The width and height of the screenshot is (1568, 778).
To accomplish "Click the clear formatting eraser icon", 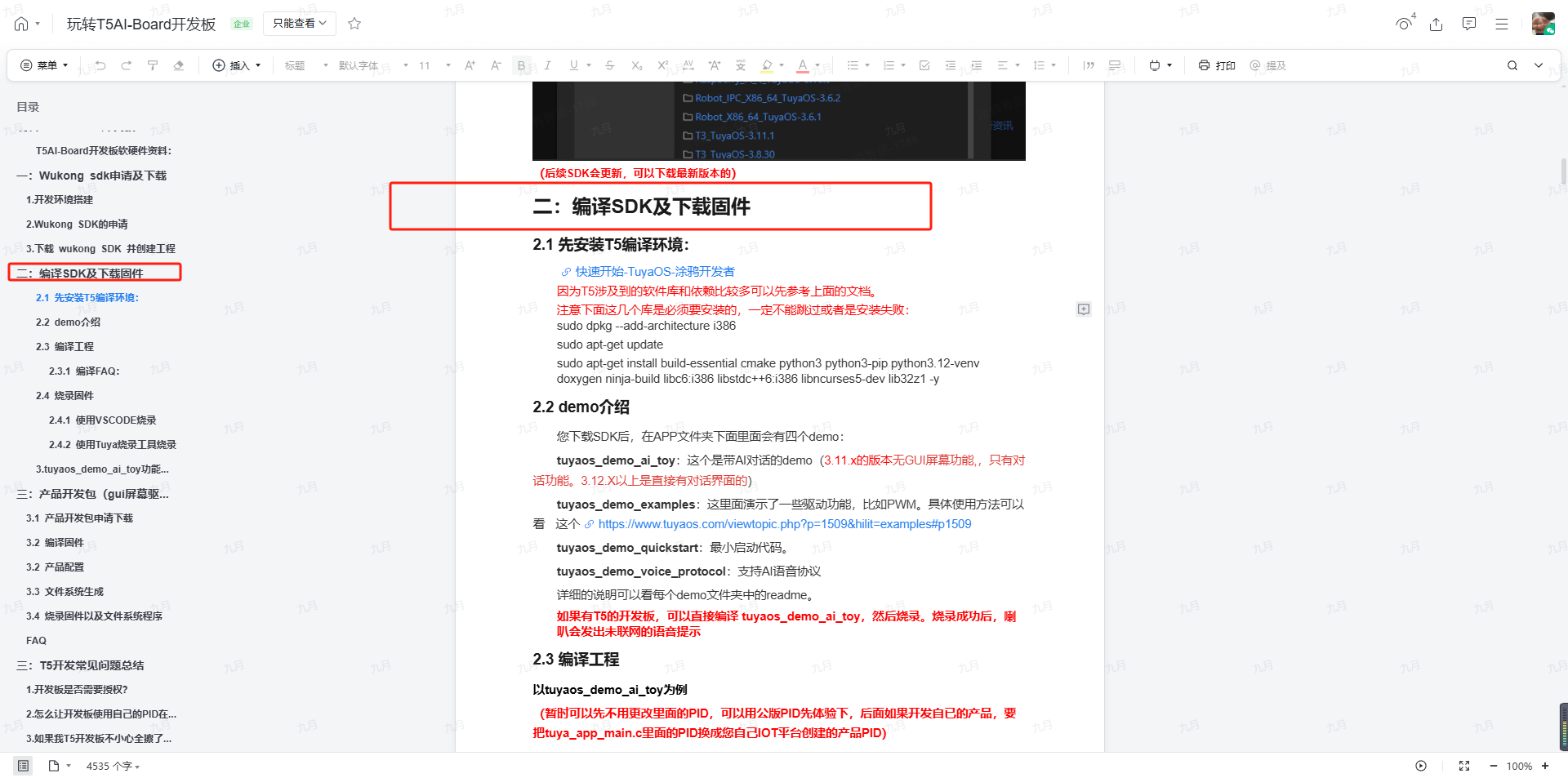I will [179, 65].
